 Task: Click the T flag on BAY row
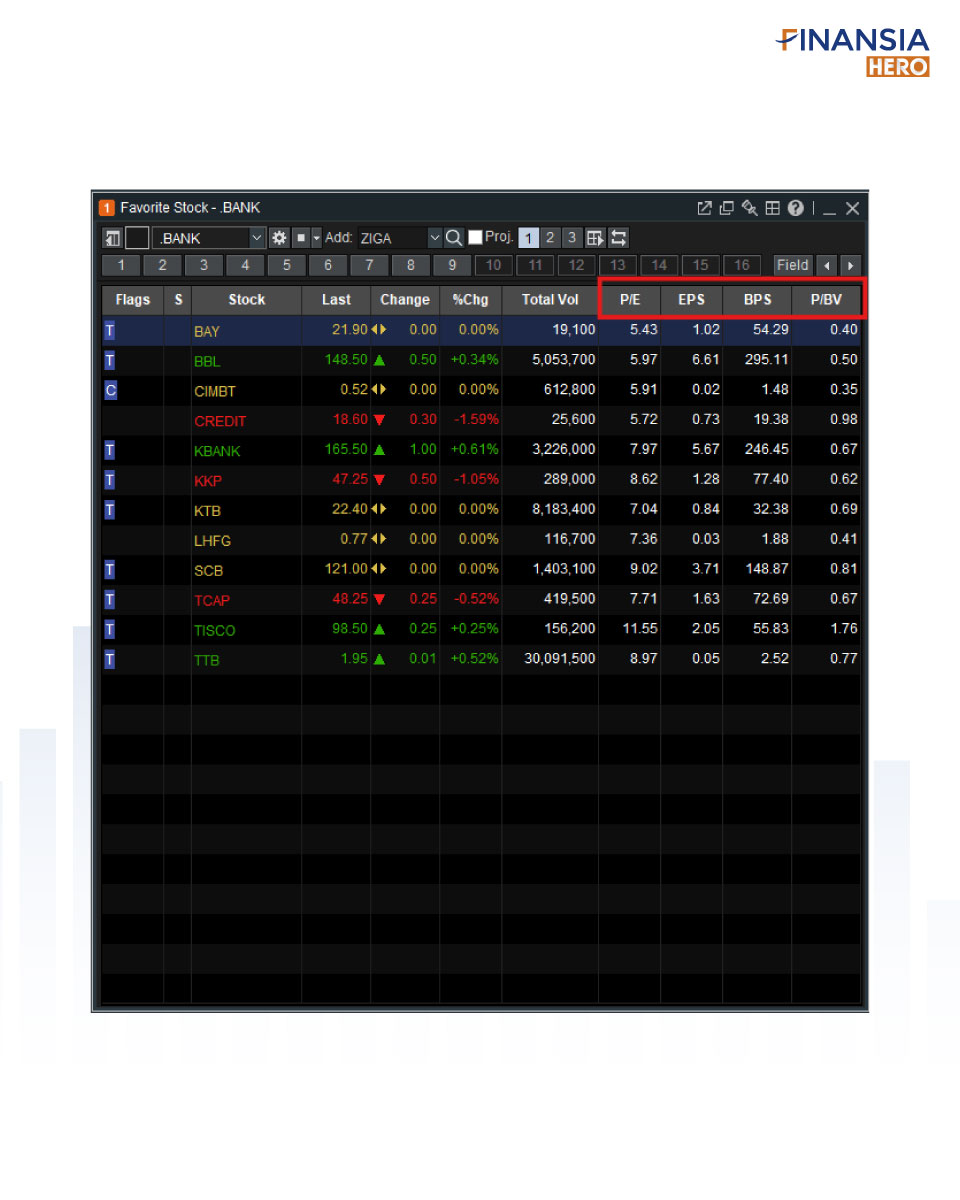point(110,330)
